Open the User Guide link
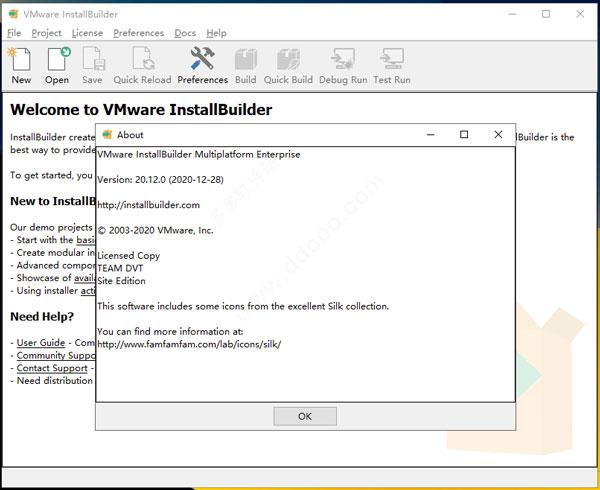 pos(41,343)
